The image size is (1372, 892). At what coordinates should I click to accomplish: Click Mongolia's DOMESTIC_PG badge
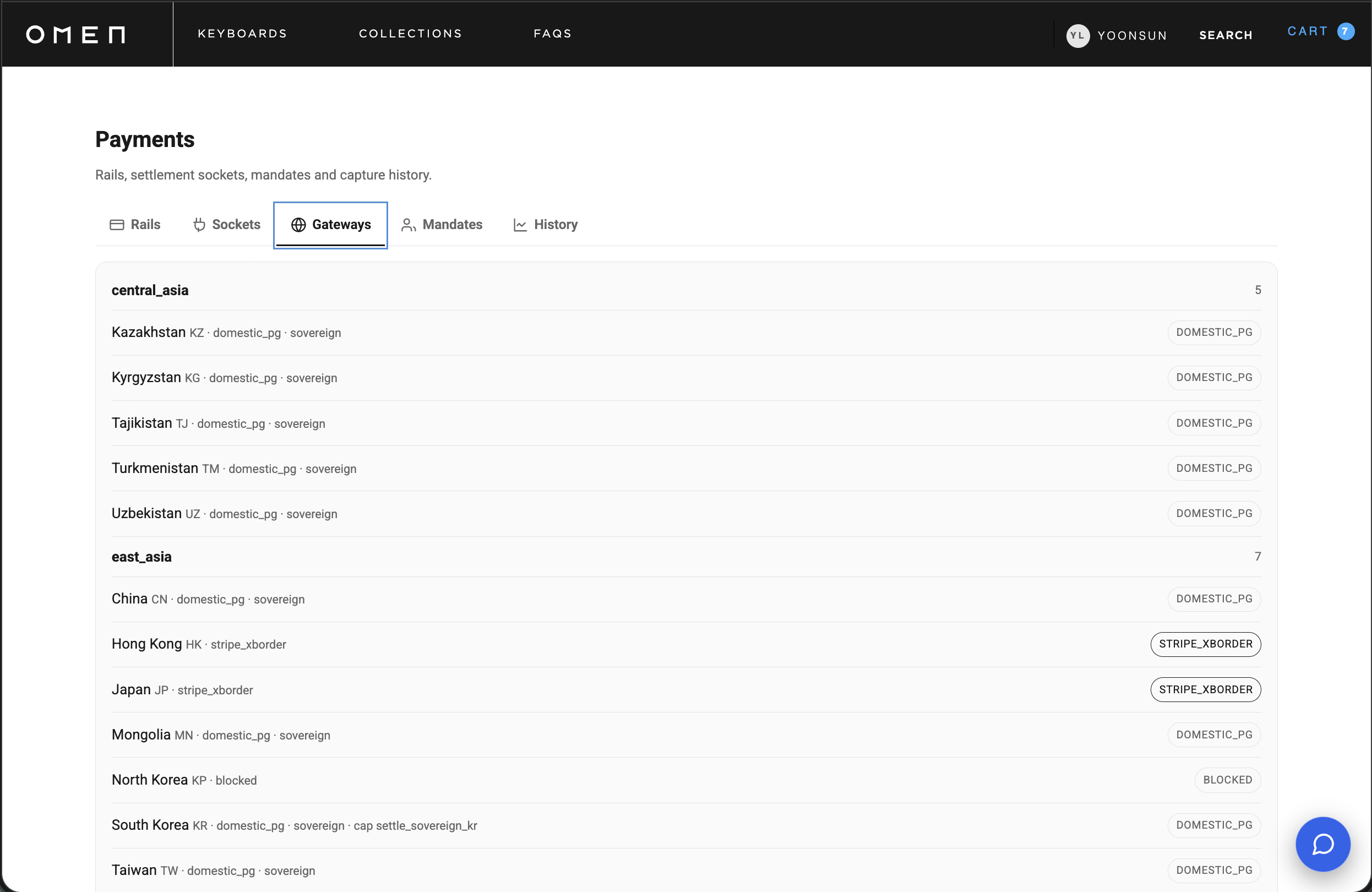pyautogui.click(x=1214, y=735)
